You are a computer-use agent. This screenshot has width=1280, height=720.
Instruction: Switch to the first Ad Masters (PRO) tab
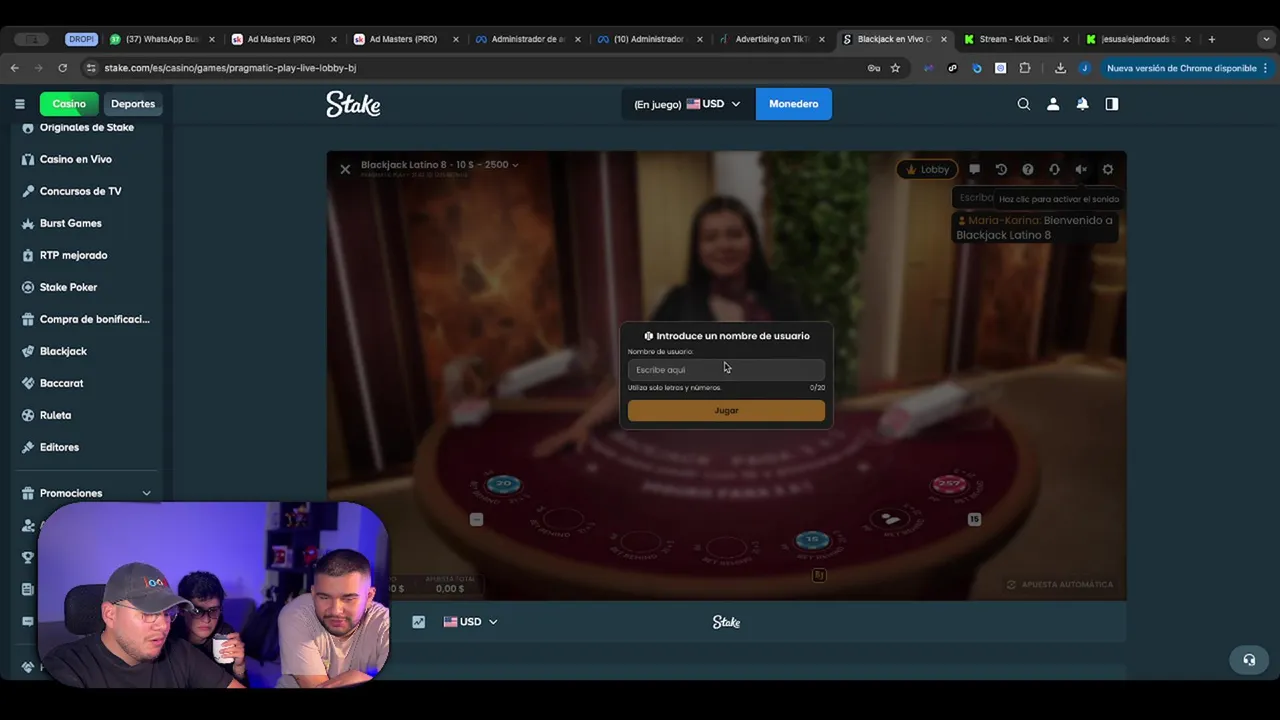(x=282, y=39)
